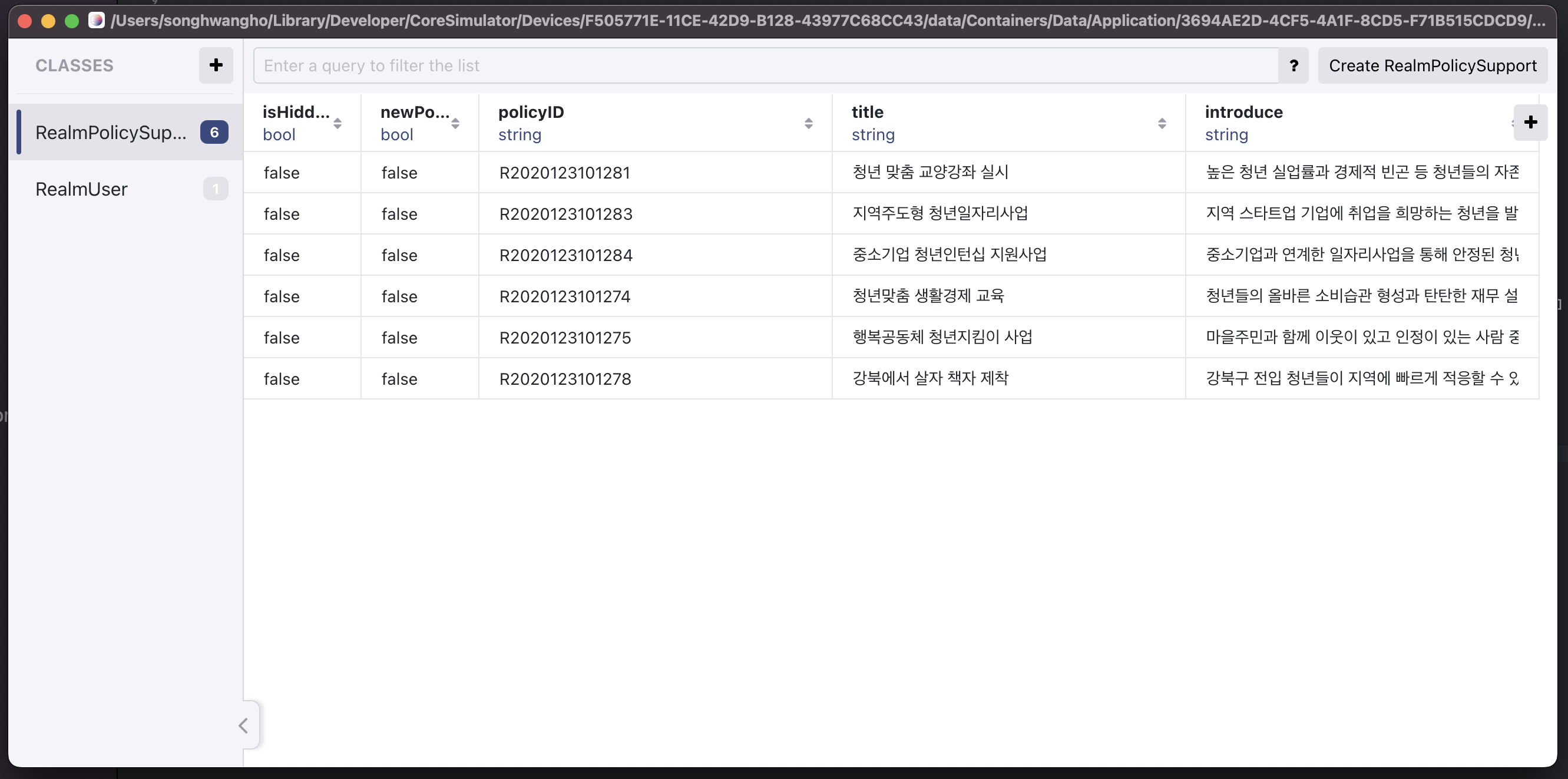Click the window's green fullscreen button
This screenshot has height=779, width=1568.
(72, 21)
